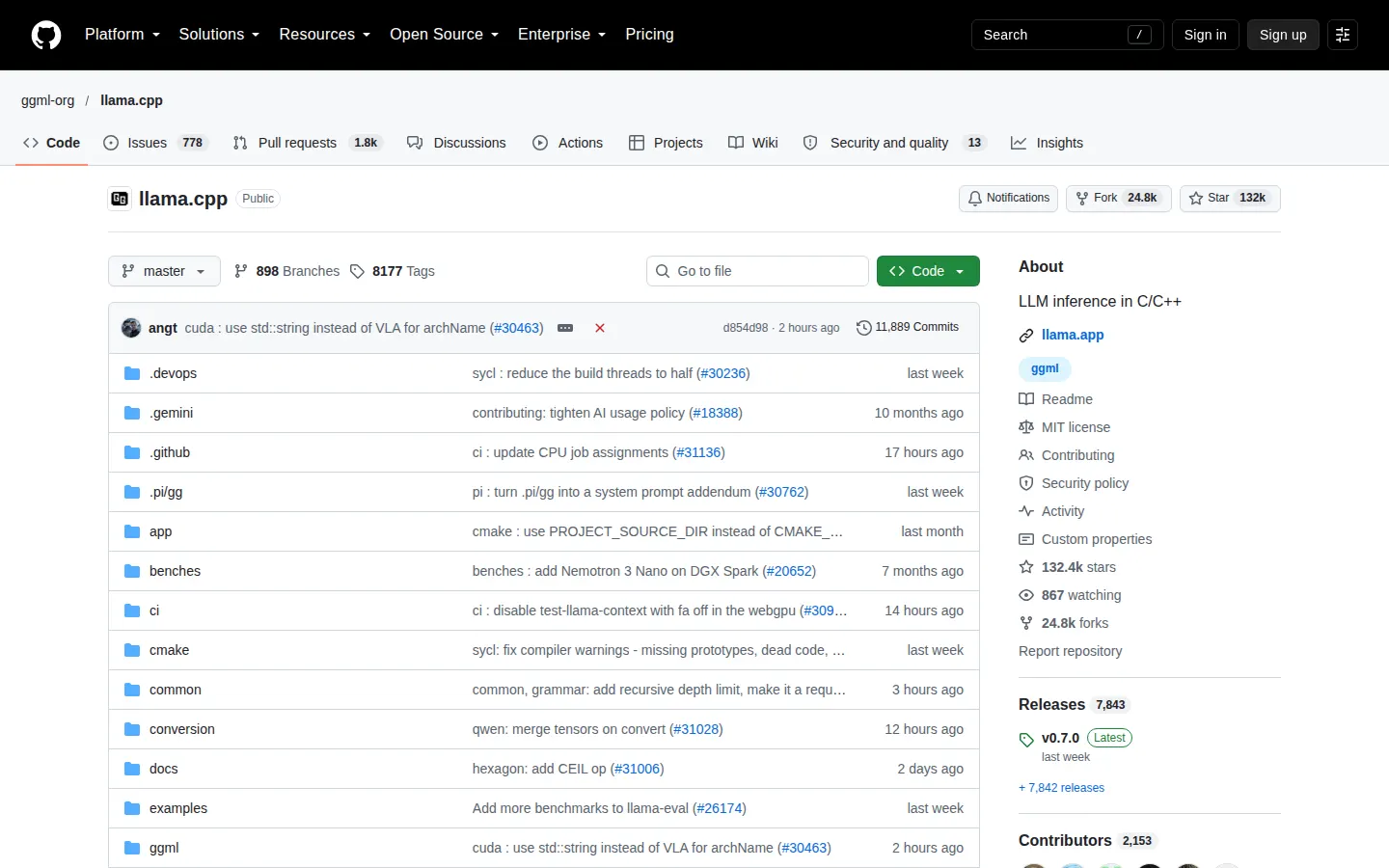Image resolution: width=1389 pixels, height=868 pixels.
Task: Click the Readme book icon
Action: (1026, 399)
